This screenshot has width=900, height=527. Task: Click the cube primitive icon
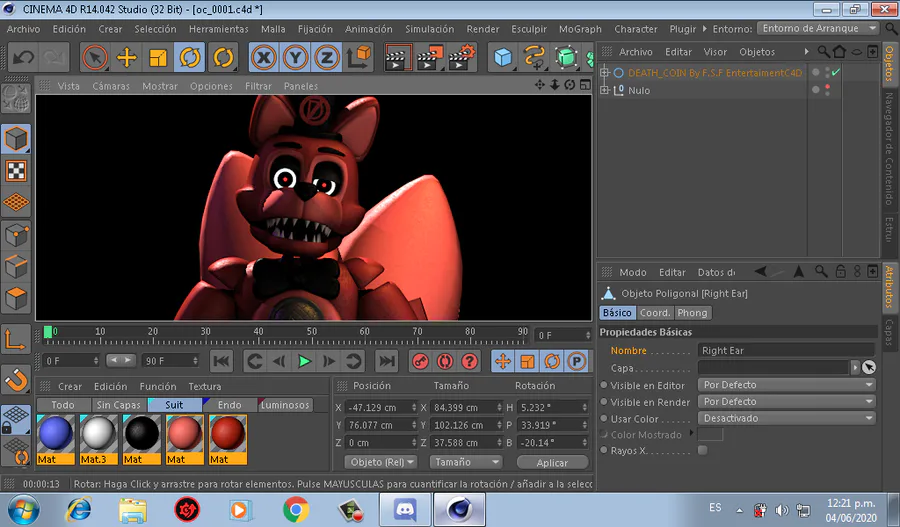502,57
